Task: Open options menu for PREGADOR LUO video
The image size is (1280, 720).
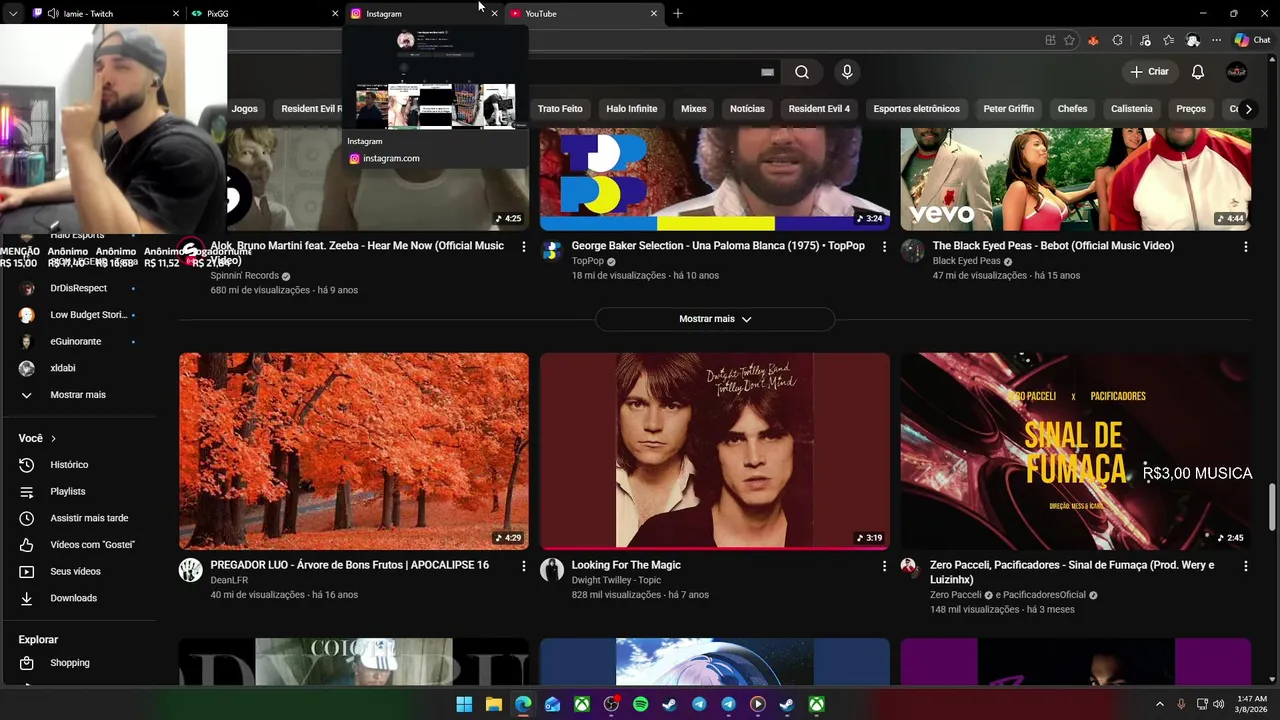Action: 523,566
